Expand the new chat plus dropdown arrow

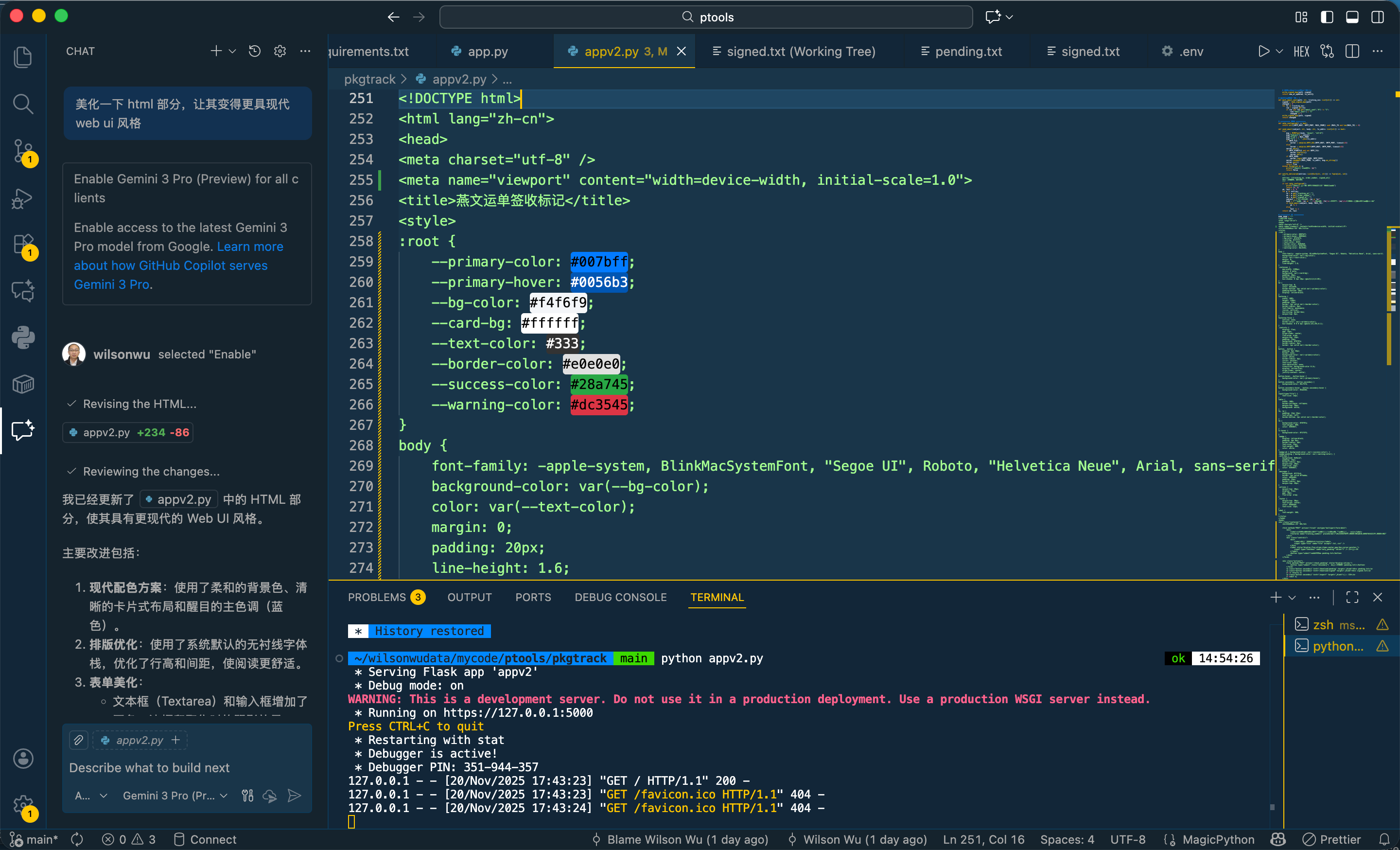232,51
